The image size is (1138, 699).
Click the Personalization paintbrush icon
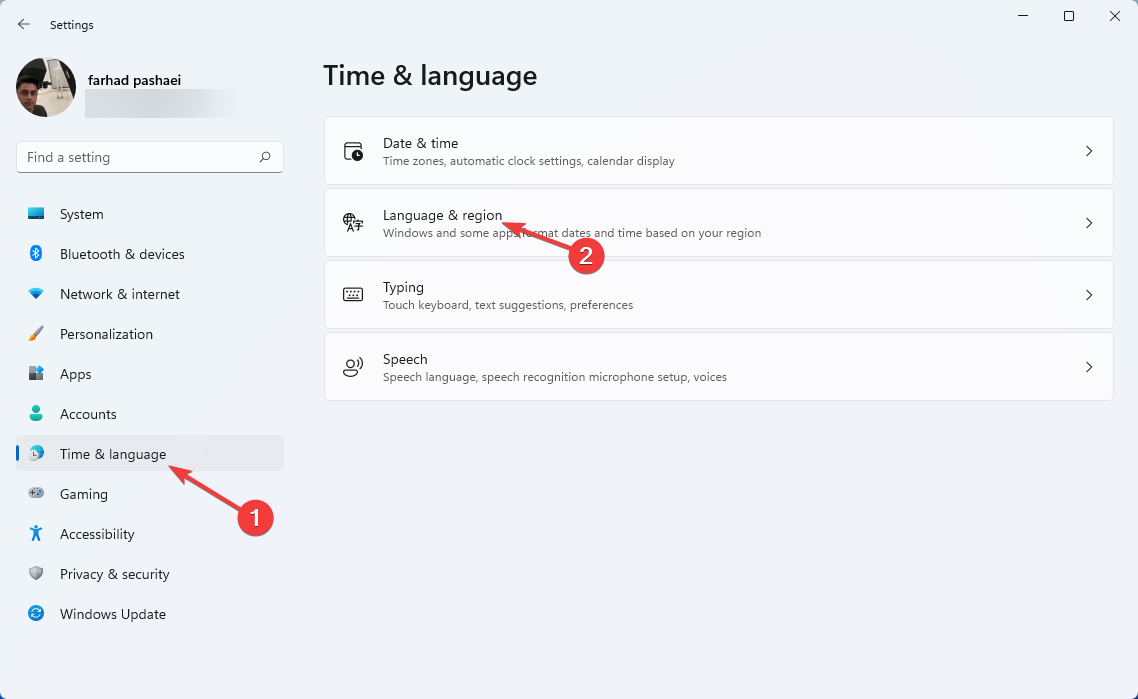(36, 334)
